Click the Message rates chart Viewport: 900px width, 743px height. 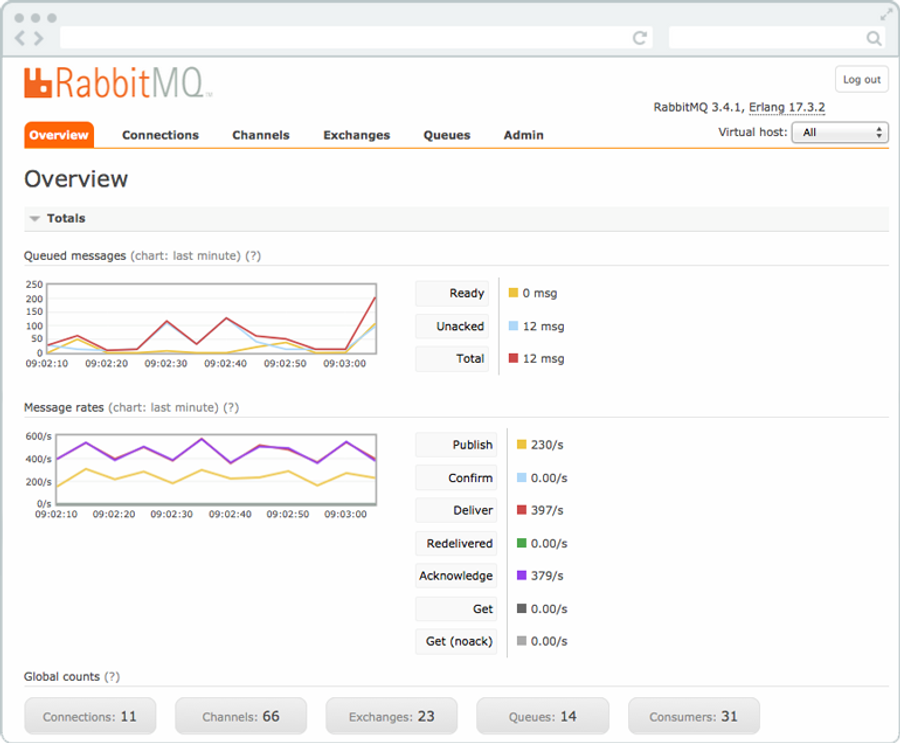click(216, 470)
